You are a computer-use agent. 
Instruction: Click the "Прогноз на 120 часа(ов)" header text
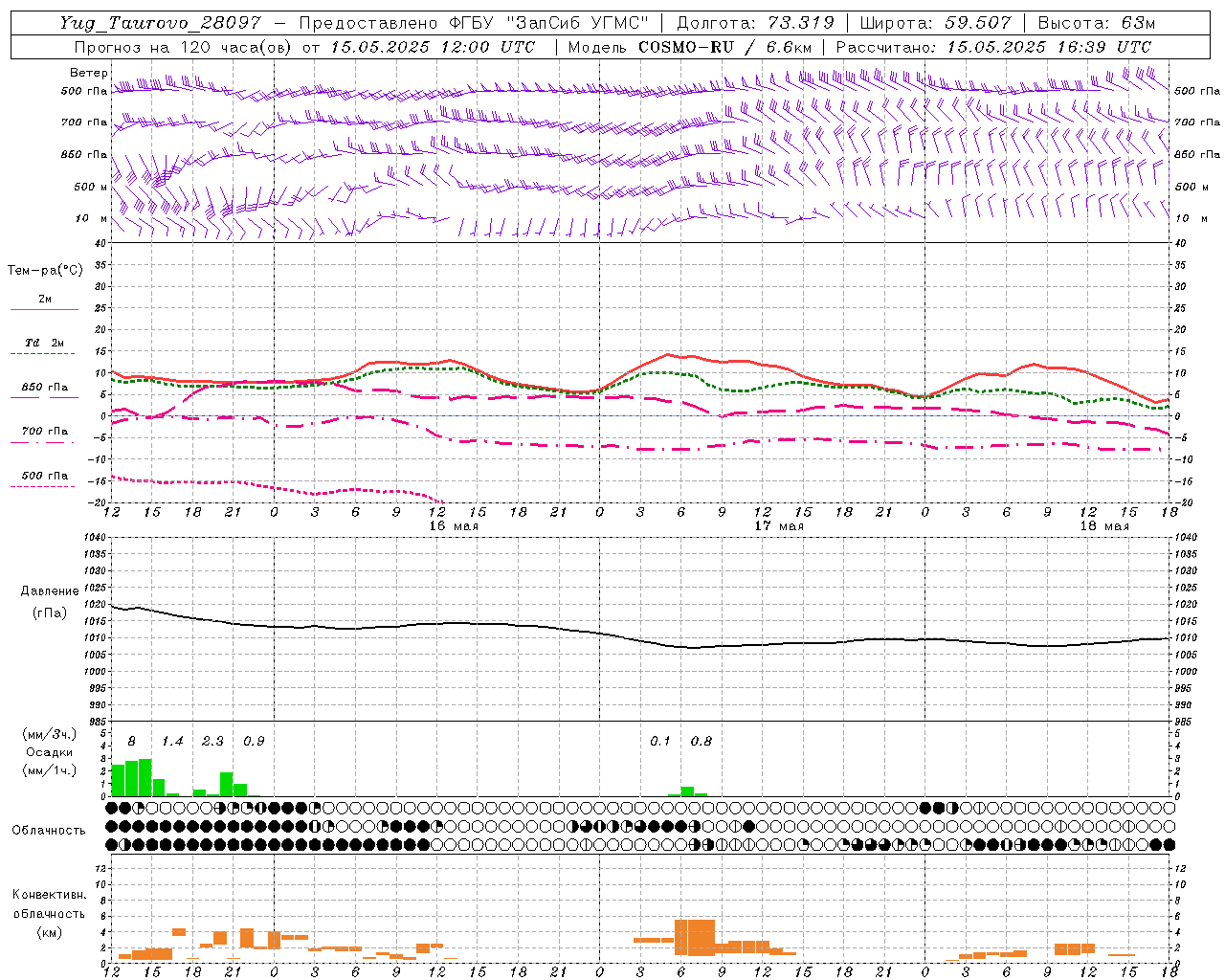184,47
